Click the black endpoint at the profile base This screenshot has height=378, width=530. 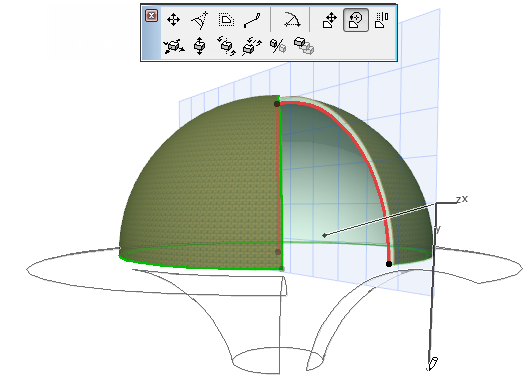(389, 264)
